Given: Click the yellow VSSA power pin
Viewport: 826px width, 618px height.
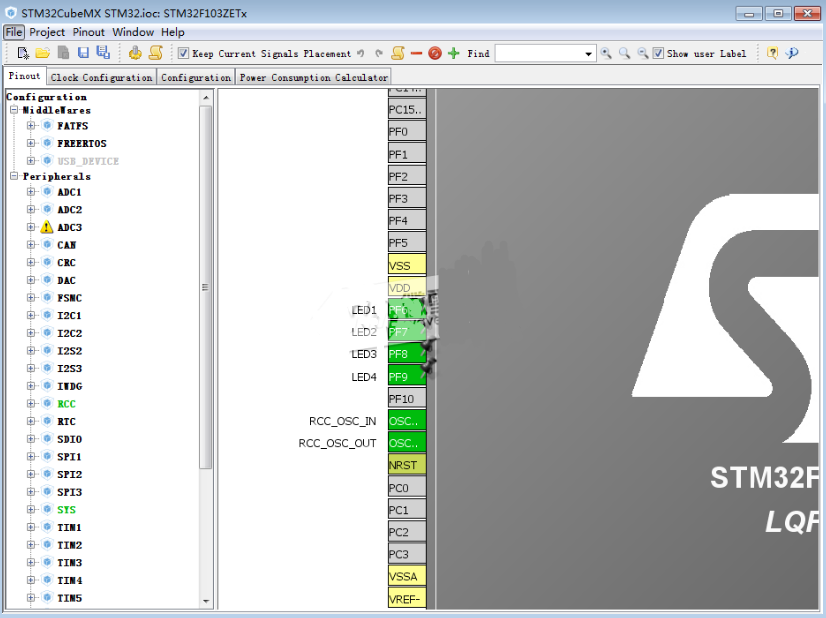Looking at the screenshot, I should click(407, 576).
